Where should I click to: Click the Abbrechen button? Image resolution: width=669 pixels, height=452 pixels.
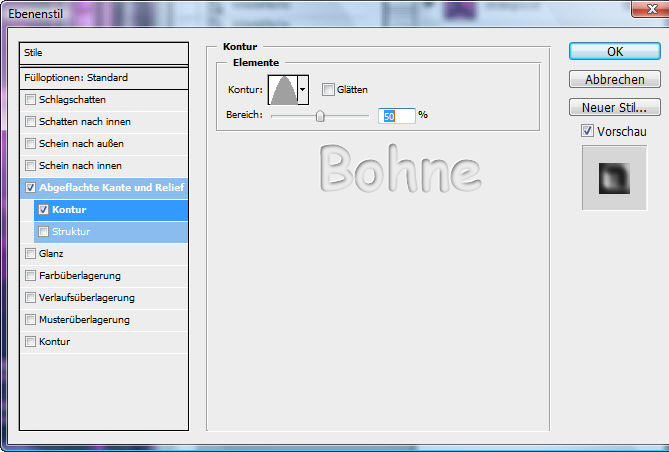pos(615,79)
